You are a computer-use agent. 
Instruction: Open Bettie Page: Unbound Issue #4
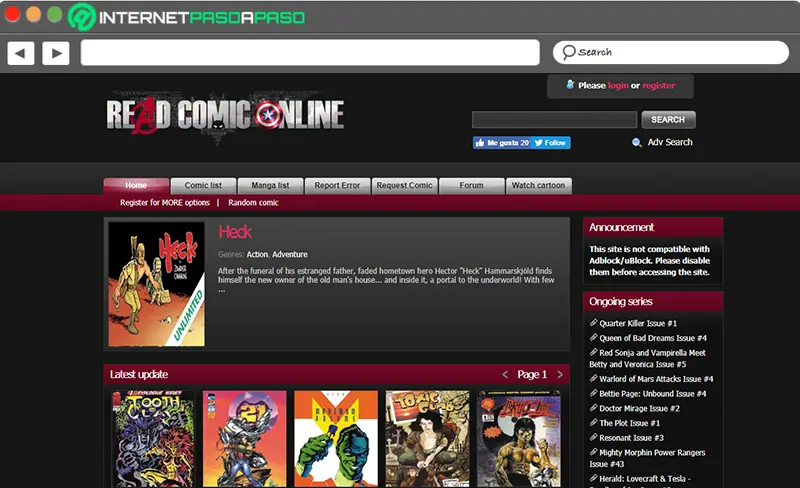tap(653, 394)
